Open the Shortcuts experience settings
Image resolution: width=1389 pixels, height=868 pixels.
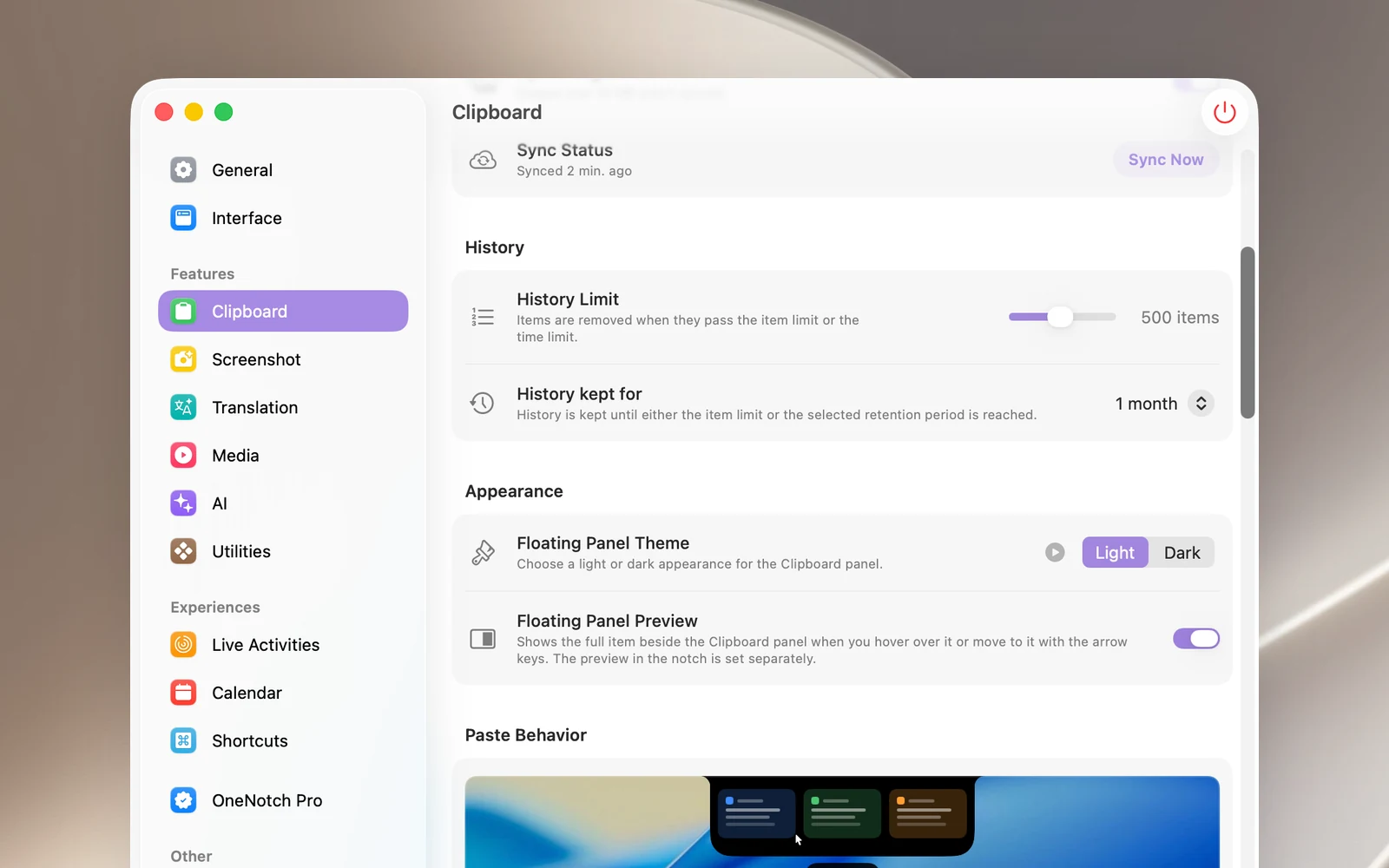point(283,740)
